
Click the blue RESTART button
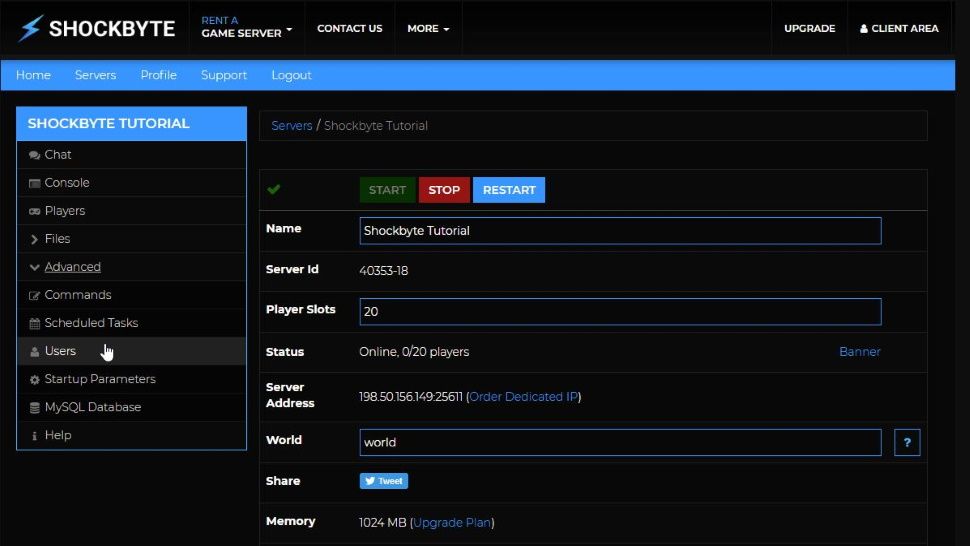(x=509, y=190)
